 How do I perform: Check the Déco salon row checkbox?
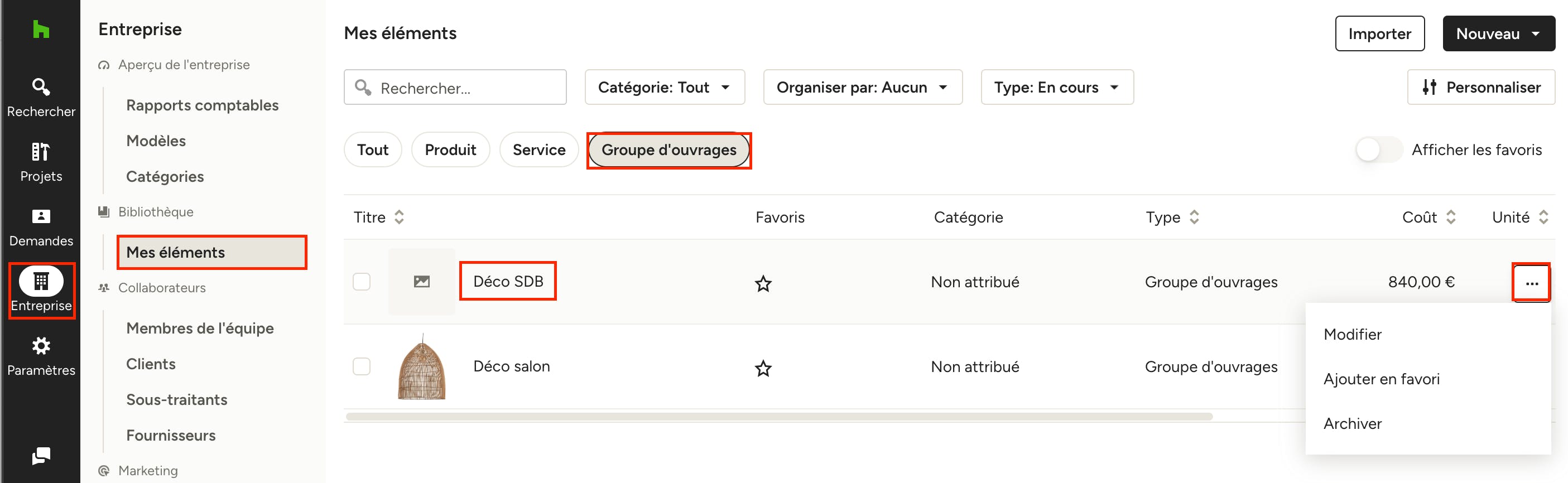point(362,366)
